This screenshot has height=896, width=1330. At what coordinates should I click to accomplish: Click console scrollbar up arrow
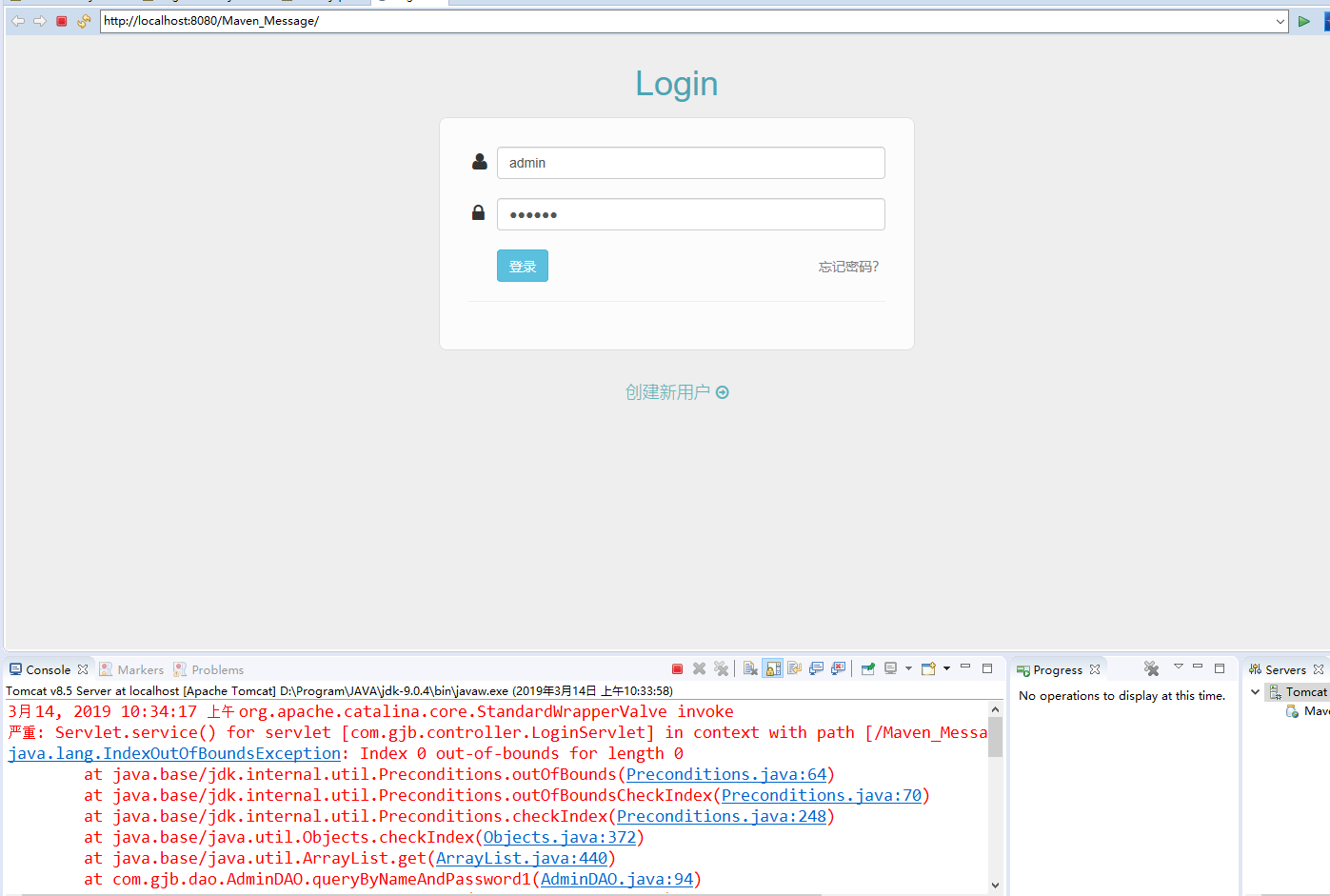pos(995,709)
